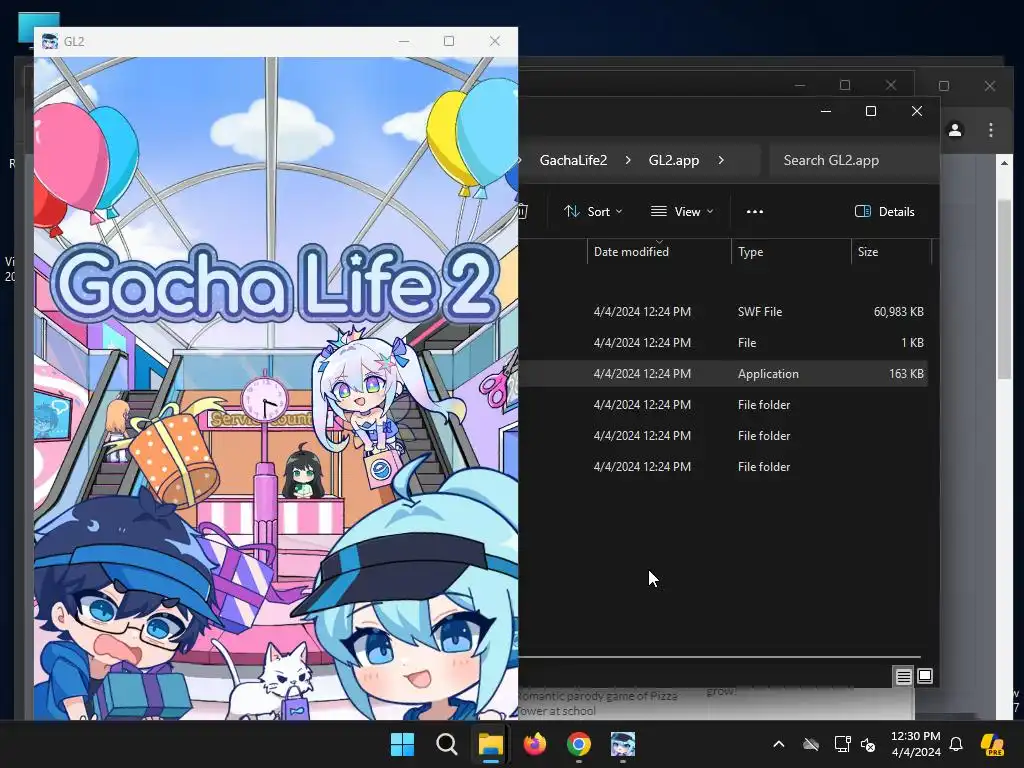
Task: Open the PRE app icon in tray corner
Action: point(993,744)
